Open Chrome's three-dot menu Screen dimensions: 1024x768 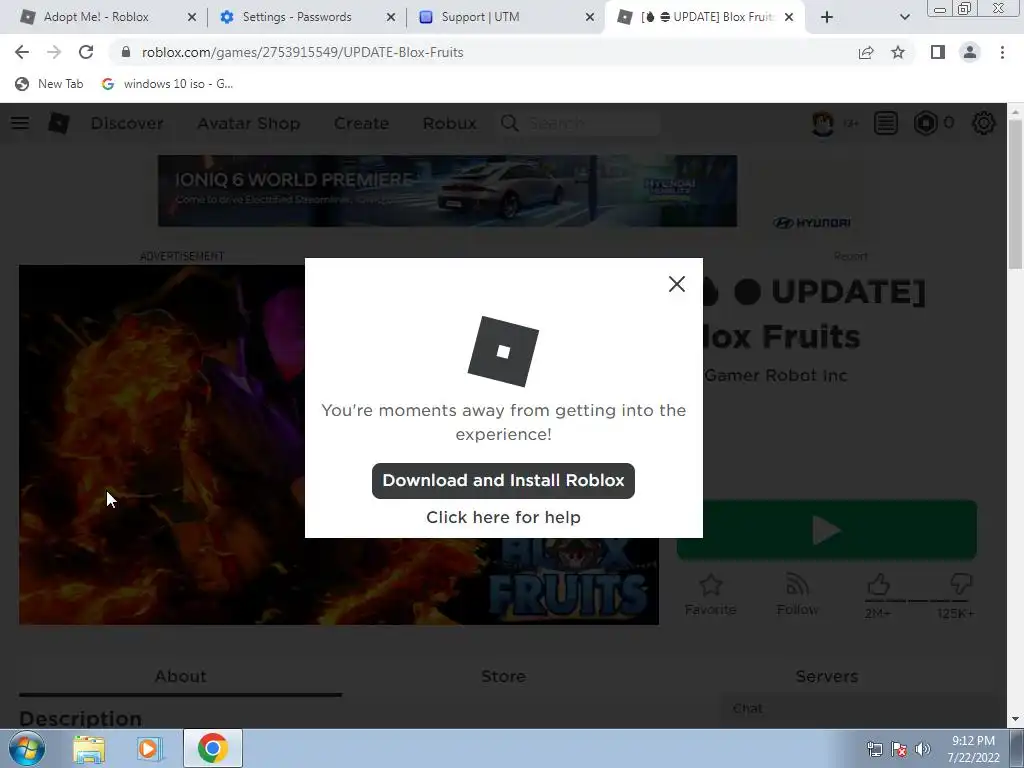[1002, 52]
